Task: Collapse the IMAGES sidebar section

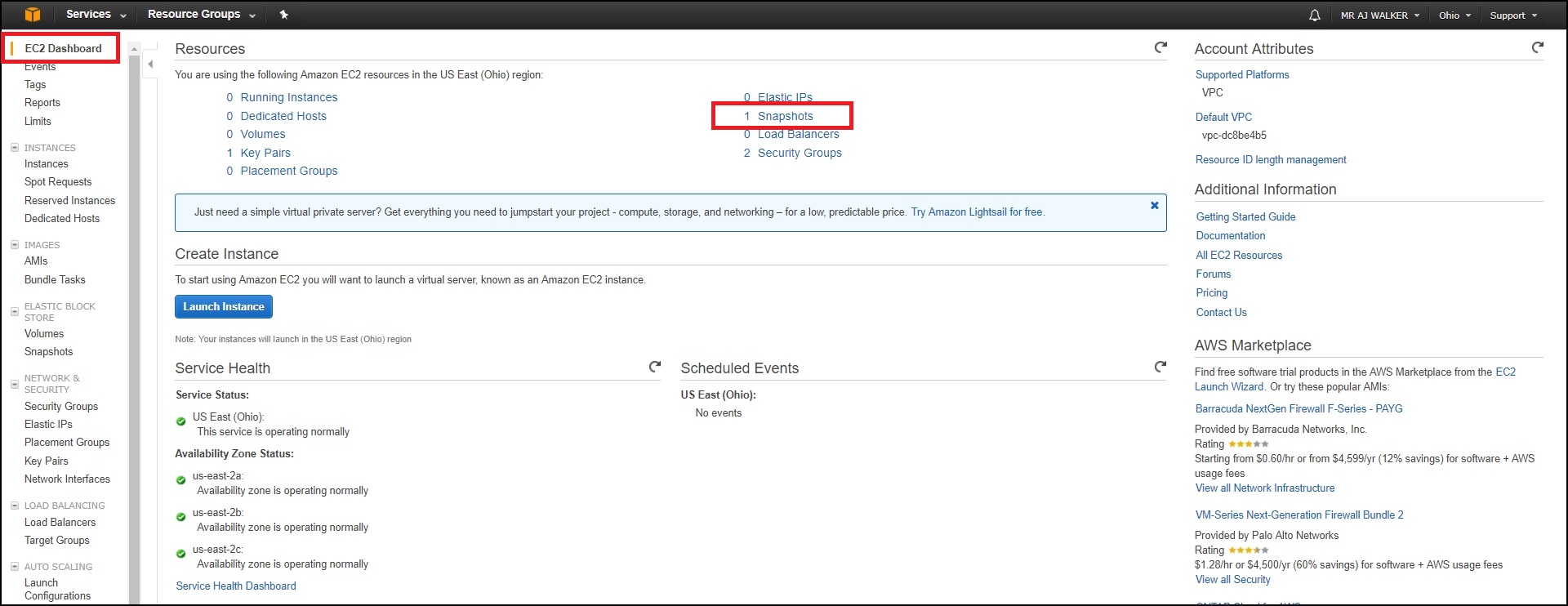Action: click(x=15, y=245)
